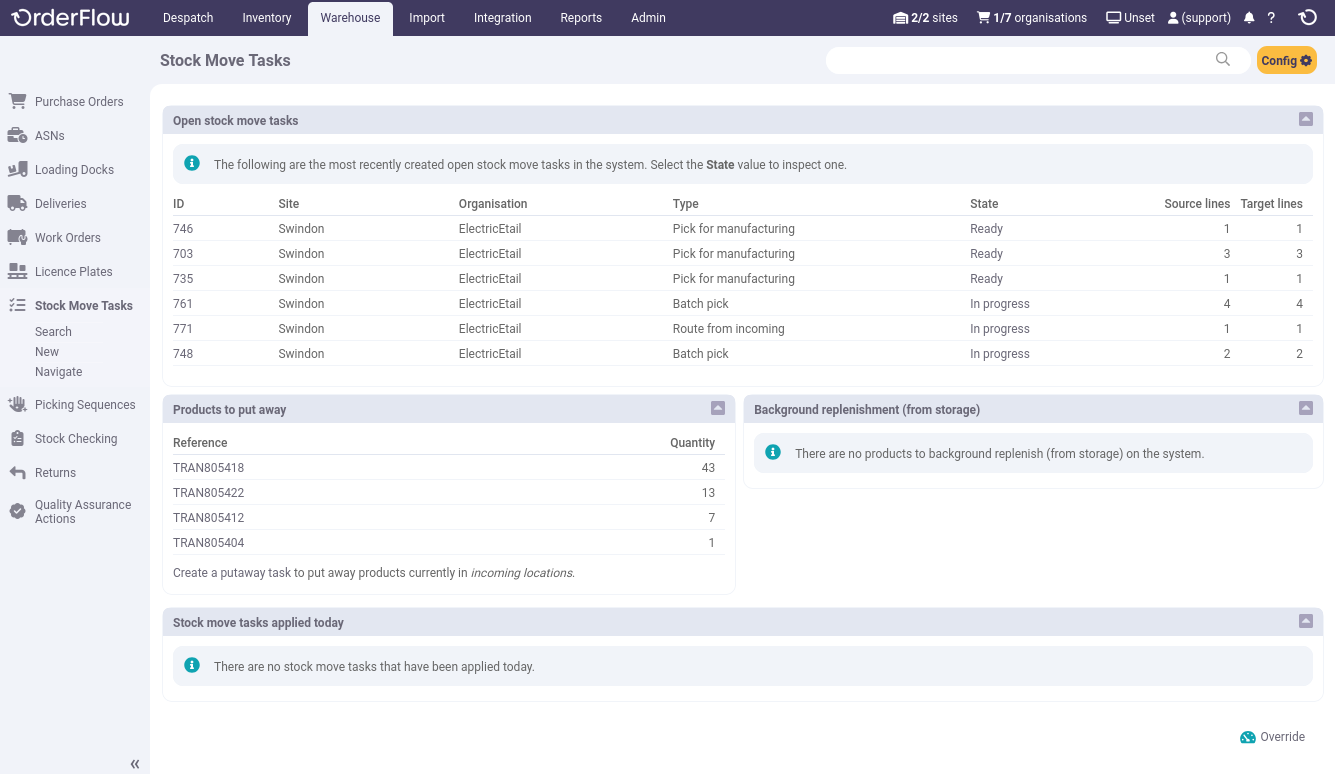The height and width of the screenshot is (783, 1335).
Task: Collapse the Open stock move tasks panel
Action: pos(1305,118)
